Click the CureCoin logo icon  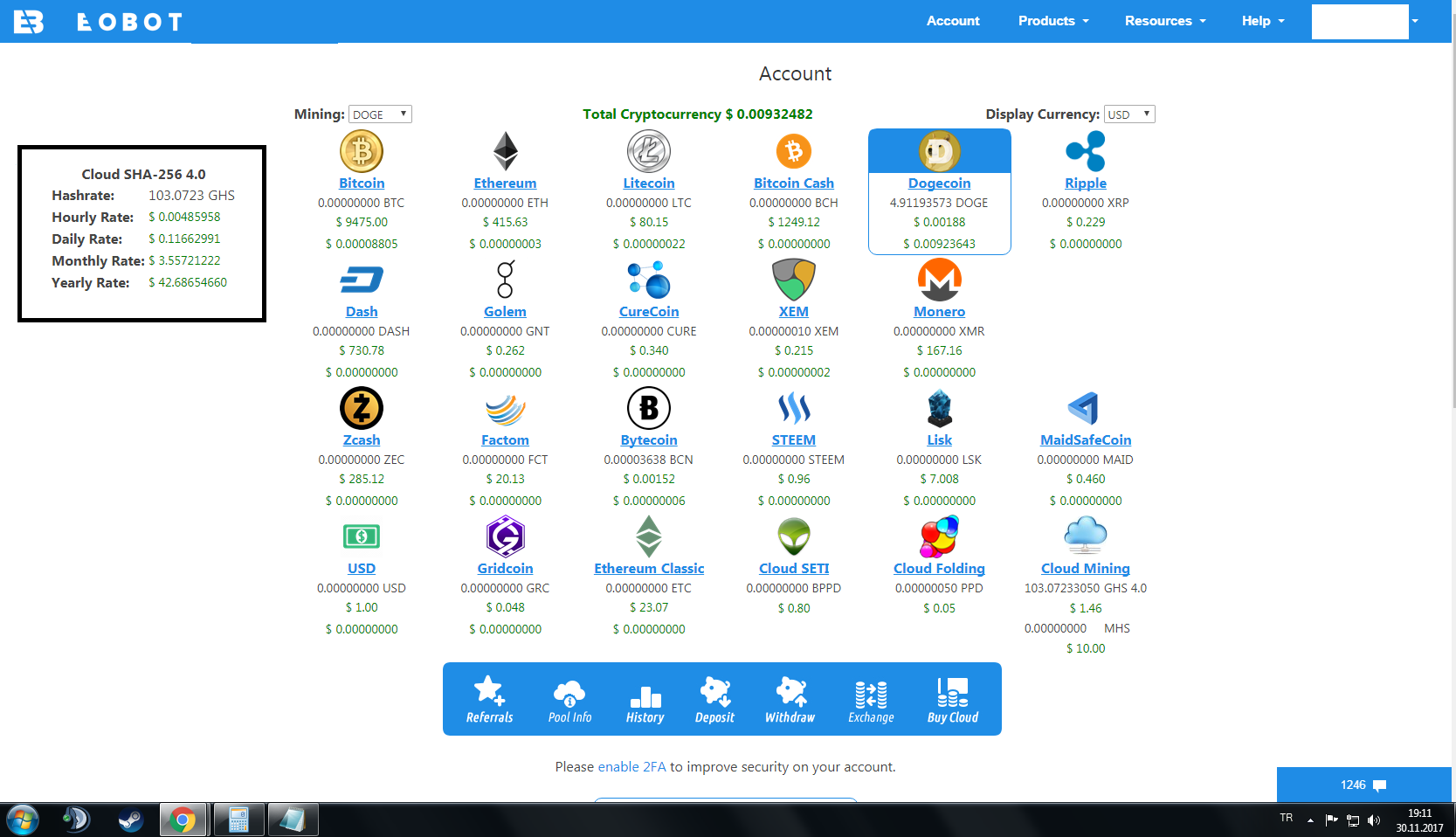click(649, 280)
